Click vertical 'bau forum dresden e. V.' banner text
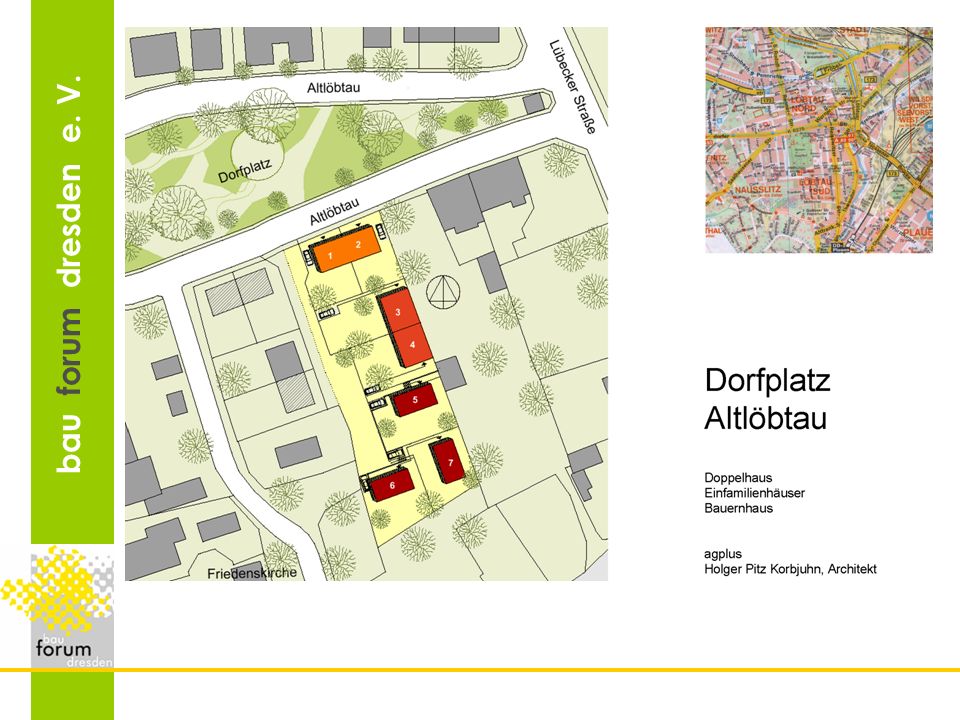 click(x=70, y=274)
